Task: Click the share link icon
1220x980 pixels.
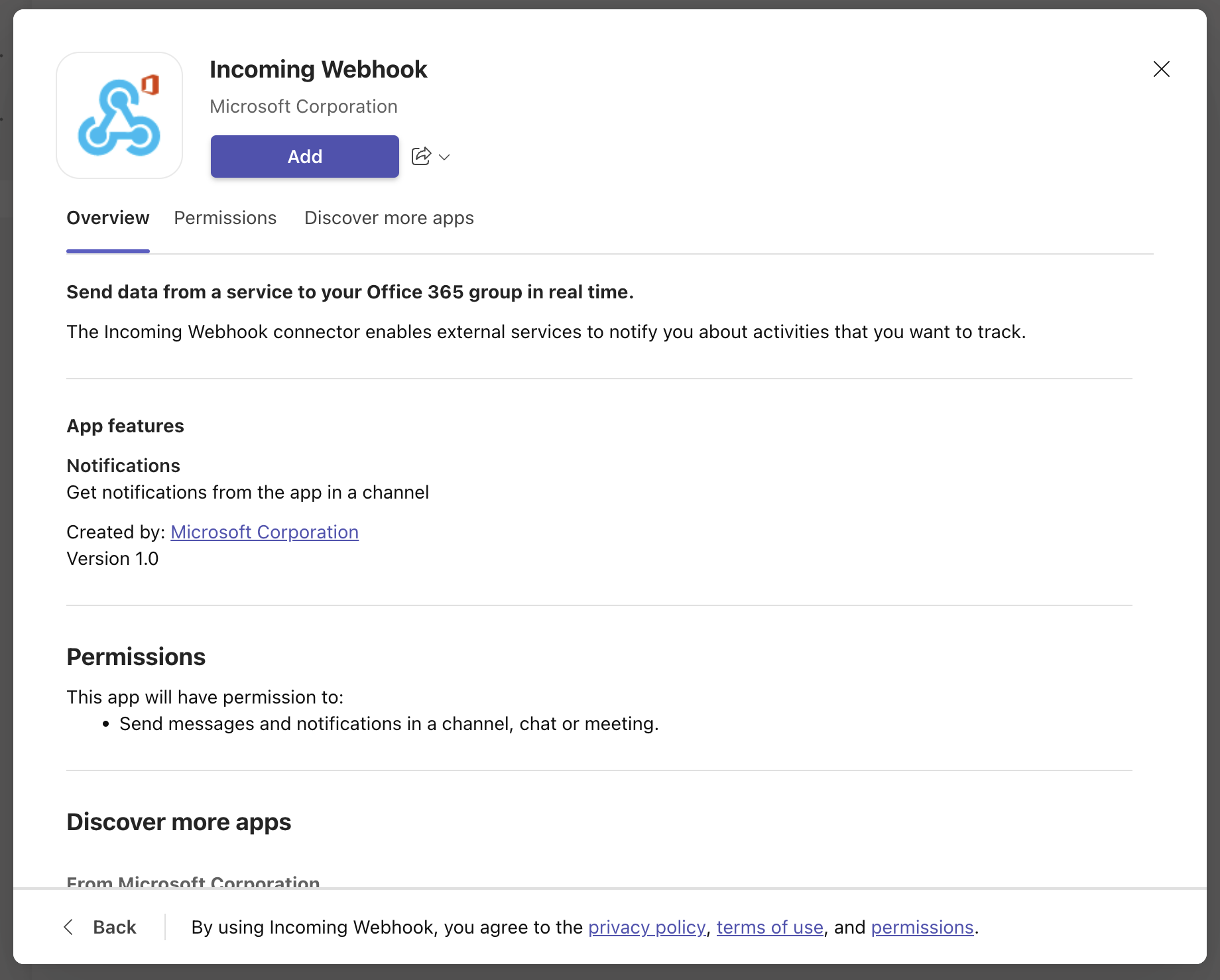Action: pyautogui.click(x=422, y=156)
